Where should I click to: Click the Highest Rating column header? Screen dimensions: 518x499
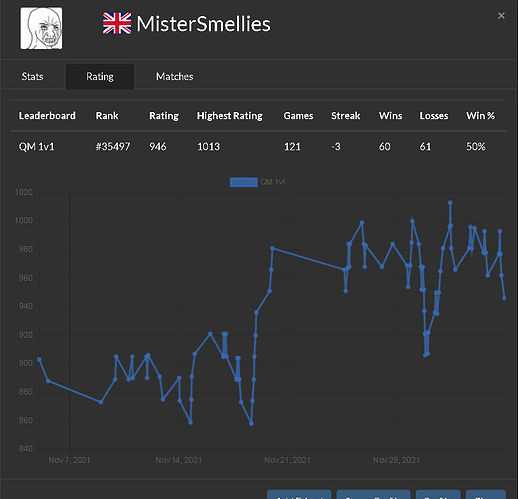(230, 116)
